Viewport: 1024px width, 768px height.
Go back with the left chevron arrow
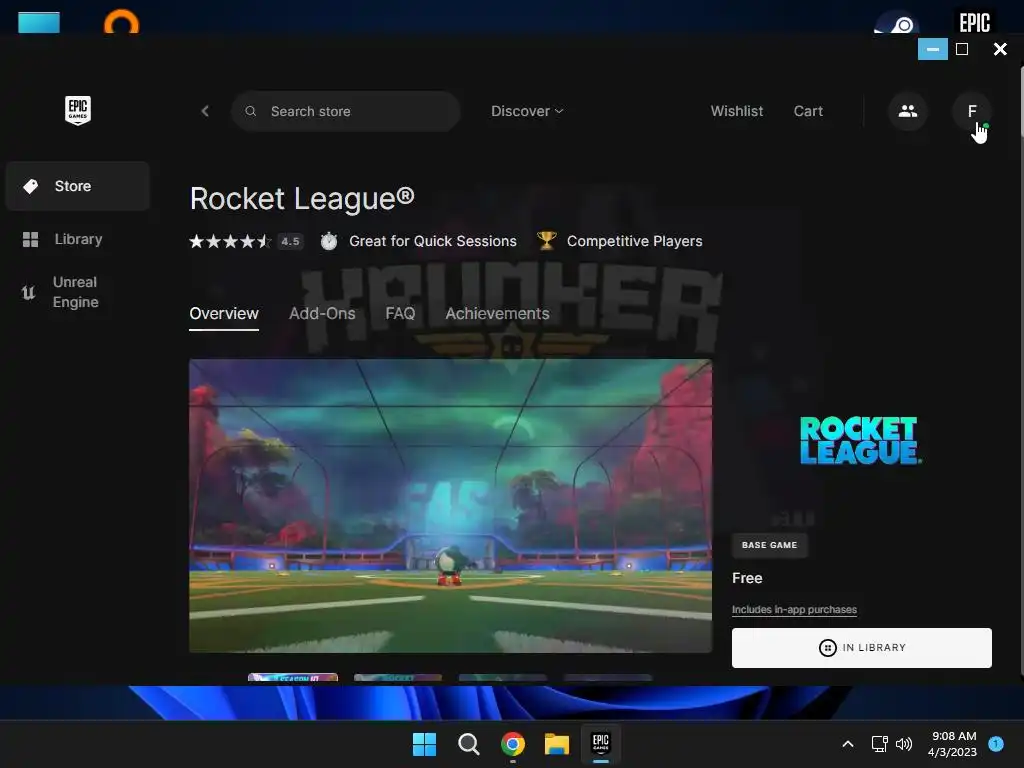coord(205,111)
